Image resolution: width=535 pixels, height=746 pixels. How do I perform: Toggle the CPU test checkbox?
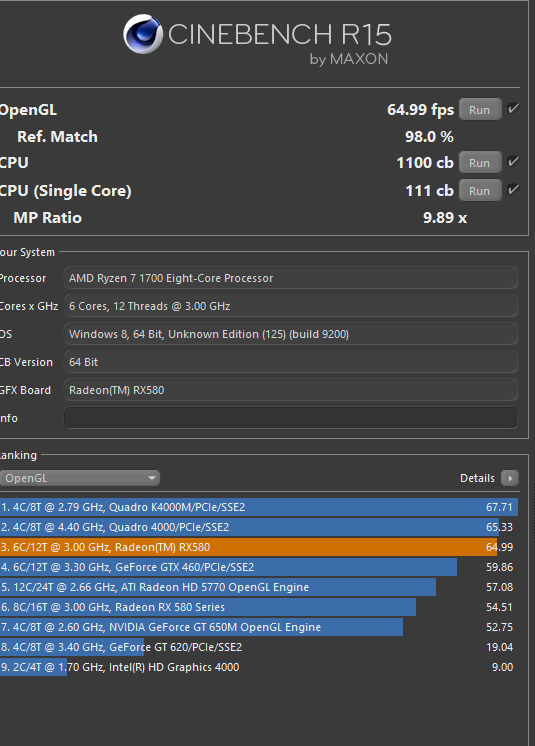pos(513,161)
